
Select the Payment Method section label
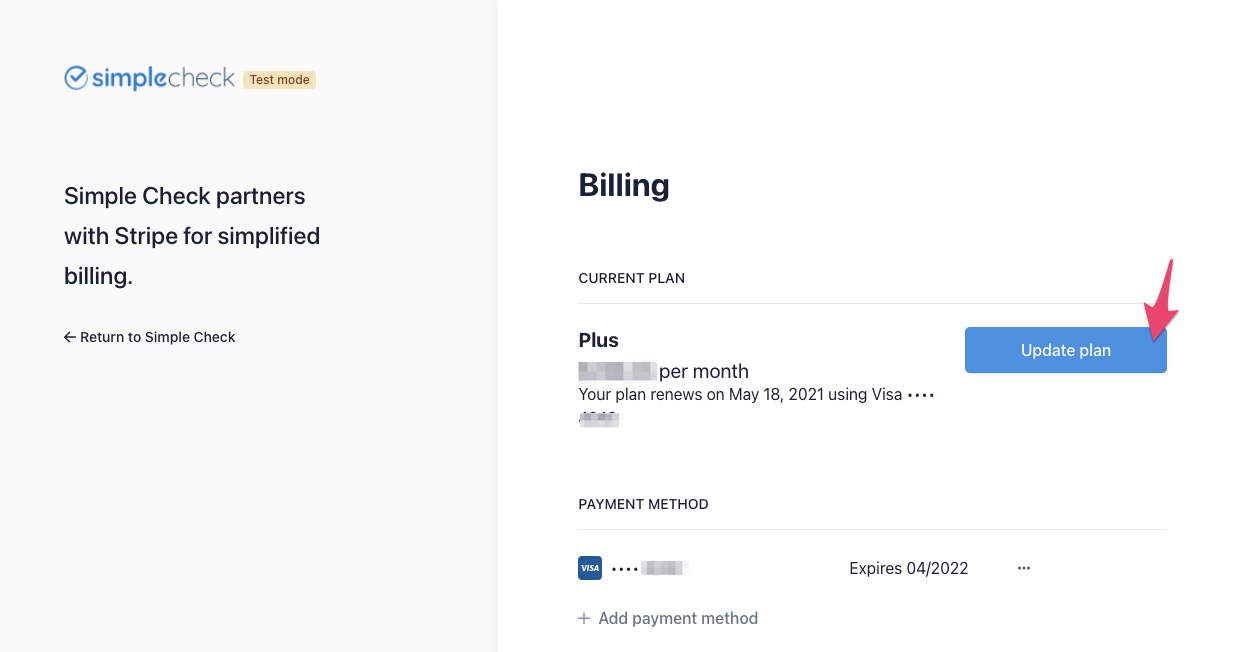coord(643,504)
